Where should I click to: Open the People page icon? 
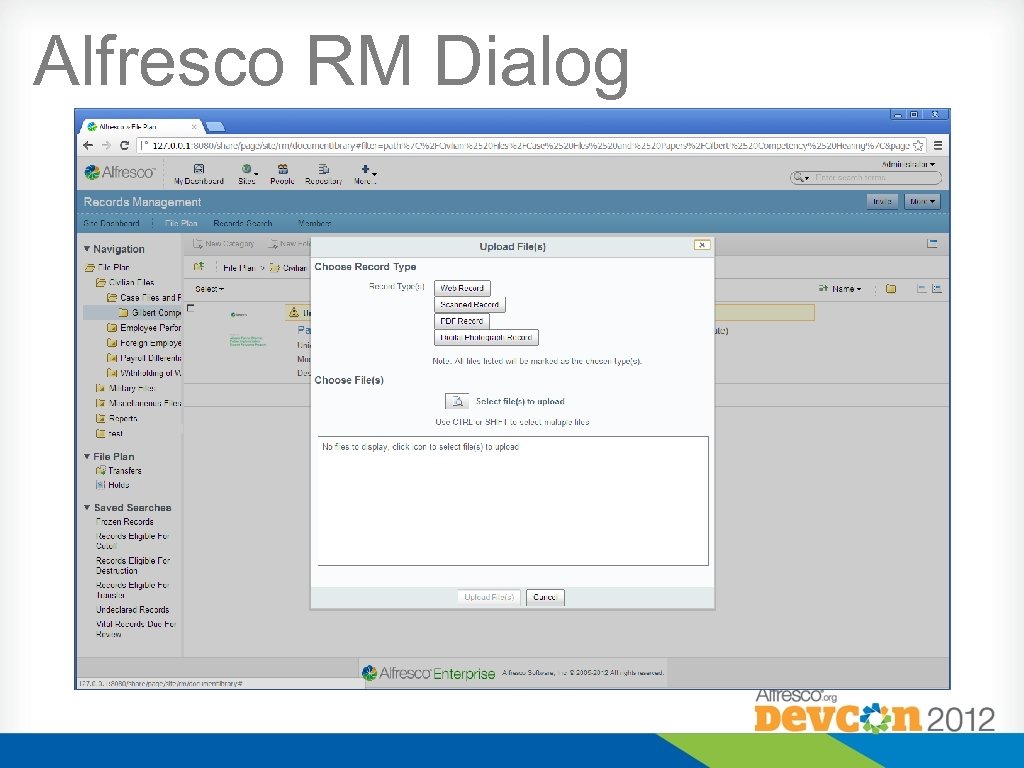pos(282,174)
